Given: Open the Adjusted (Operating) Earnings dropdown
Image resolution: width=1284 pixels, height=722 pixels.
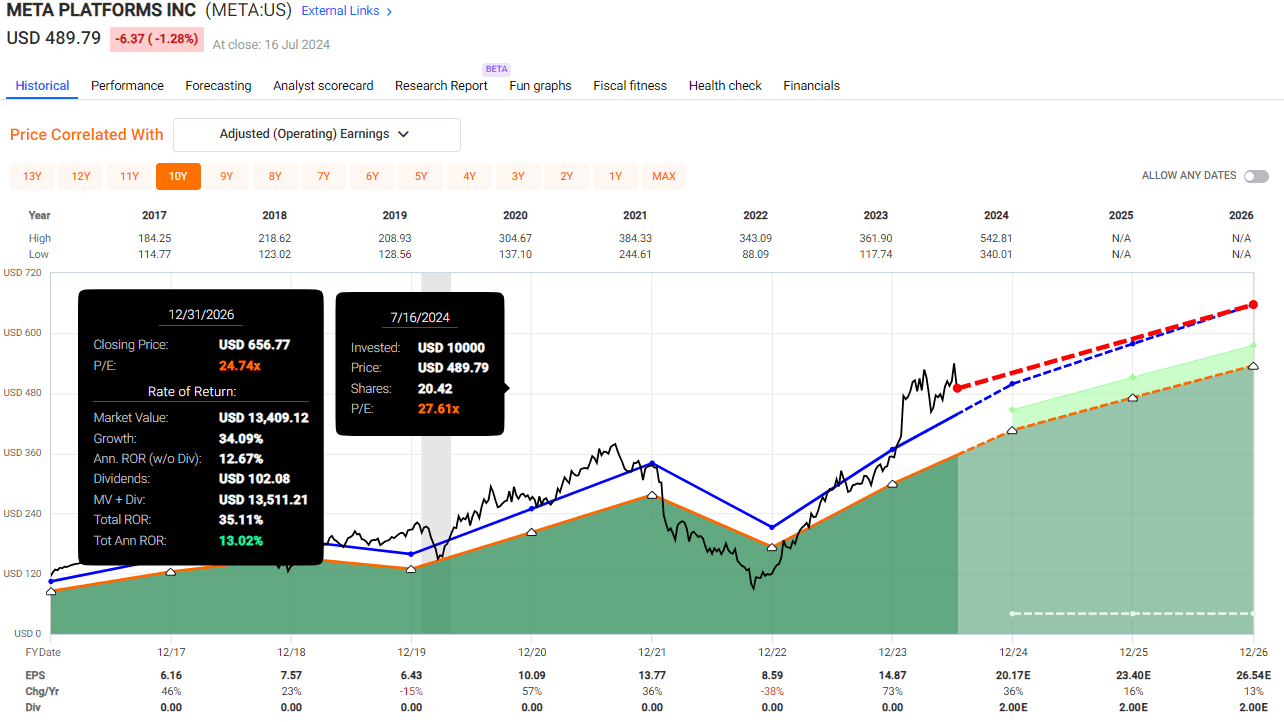Looking at the screenshot, I should (316, 134).
